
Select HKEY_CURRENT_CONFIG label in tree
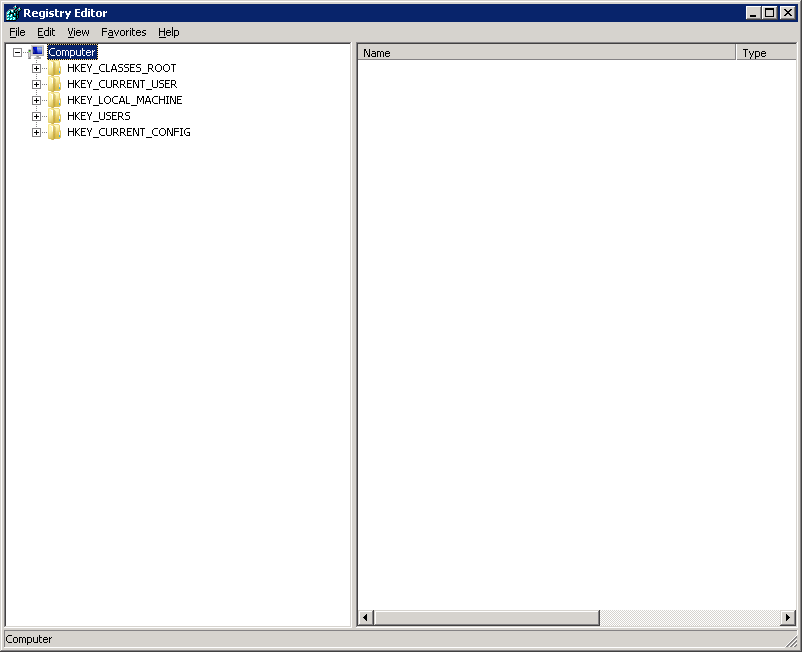(x=129, y=132)
